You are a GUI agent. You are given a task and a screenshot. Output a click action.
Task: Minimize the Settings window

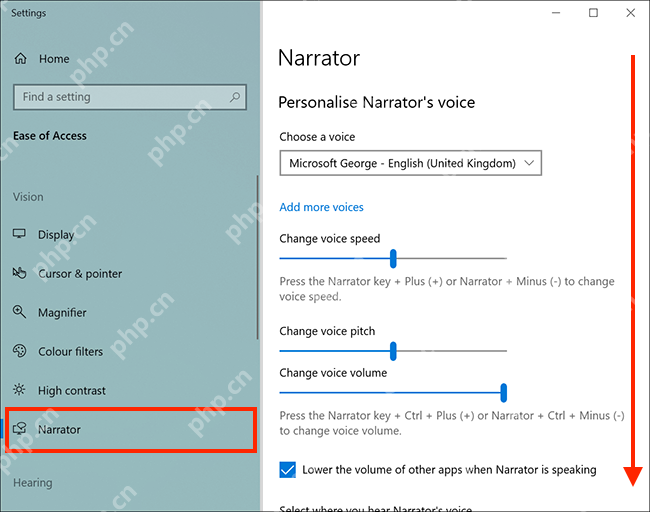[x=556, y=13]
